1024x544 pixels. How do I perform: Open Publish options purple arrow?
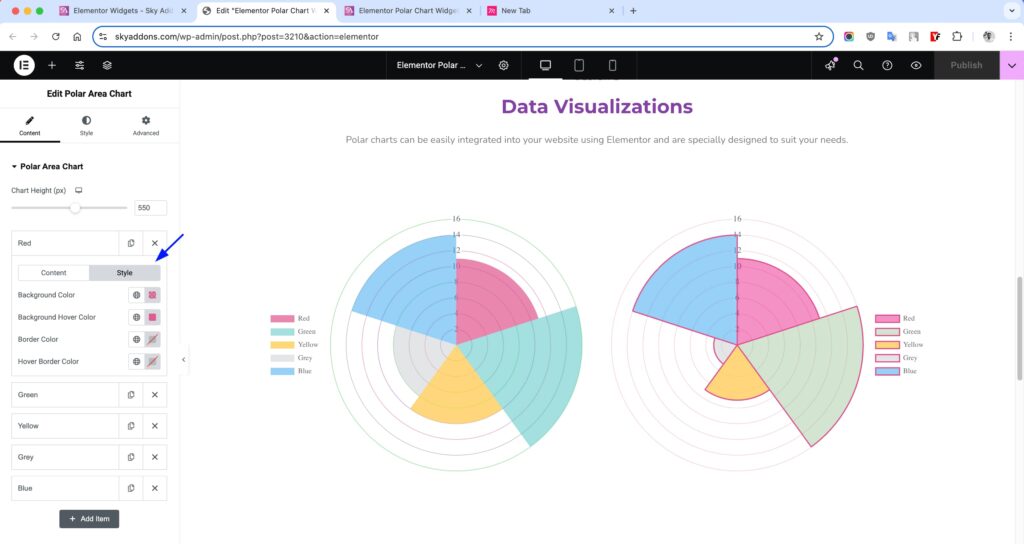click(x=1012, y=65)
